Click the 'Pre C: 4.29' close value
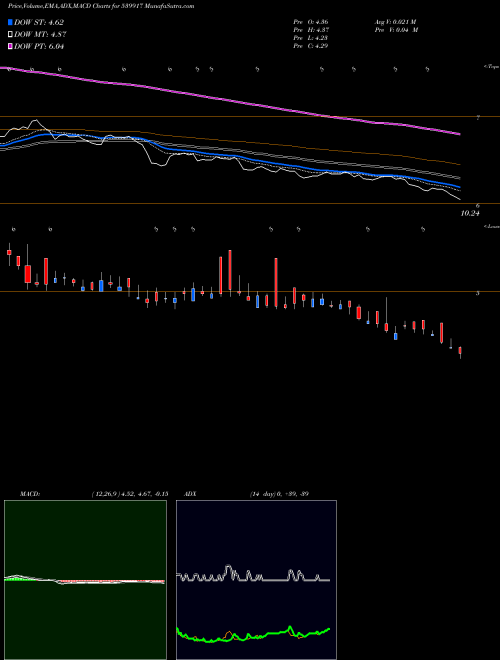 coord(311,46)
